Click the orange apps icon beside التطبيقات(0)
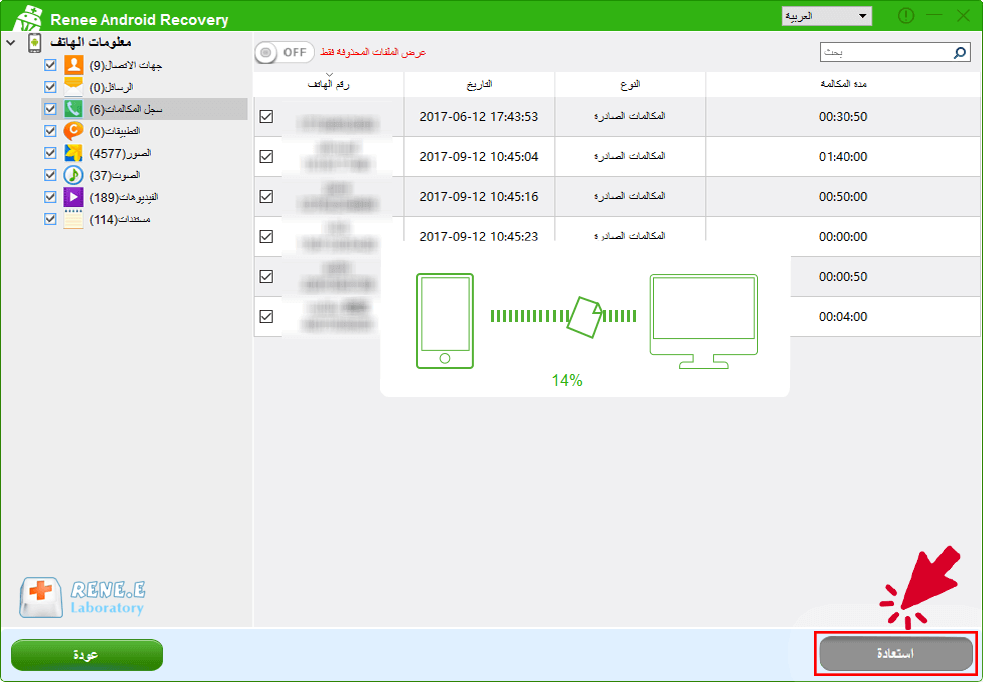The width and height of the screenshot is (983, 682). coord(73,131)
